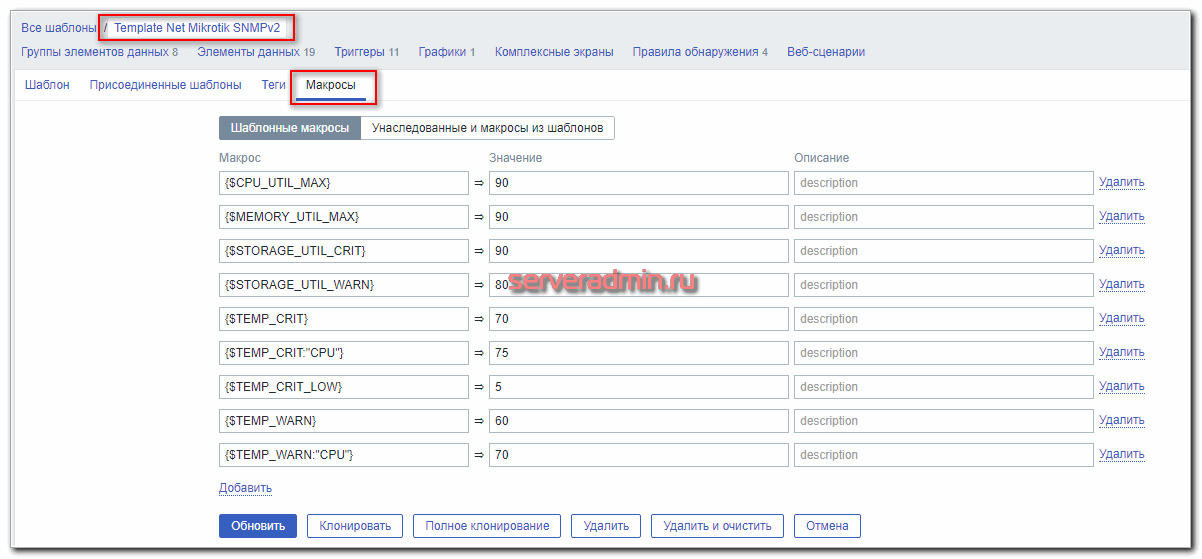Click description field for {$MEMORY_UTIL_MAX}
This screenshot has width=1202, height=559.
pyautogui.click(x=943, y=217)
